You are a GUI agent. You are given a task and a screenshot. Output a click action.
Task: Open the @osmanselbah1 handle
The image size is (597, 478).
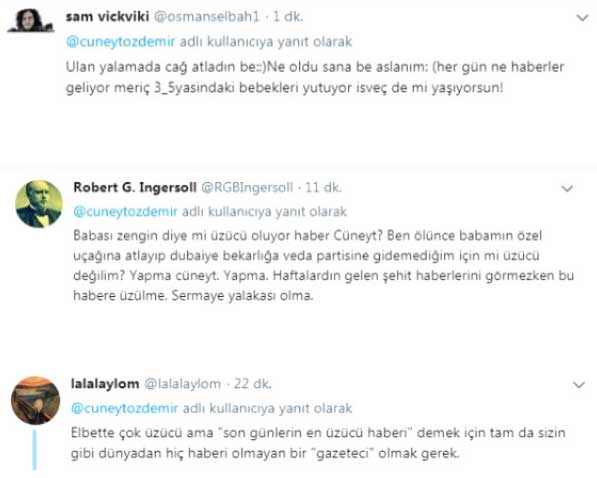tap(206, 17)
